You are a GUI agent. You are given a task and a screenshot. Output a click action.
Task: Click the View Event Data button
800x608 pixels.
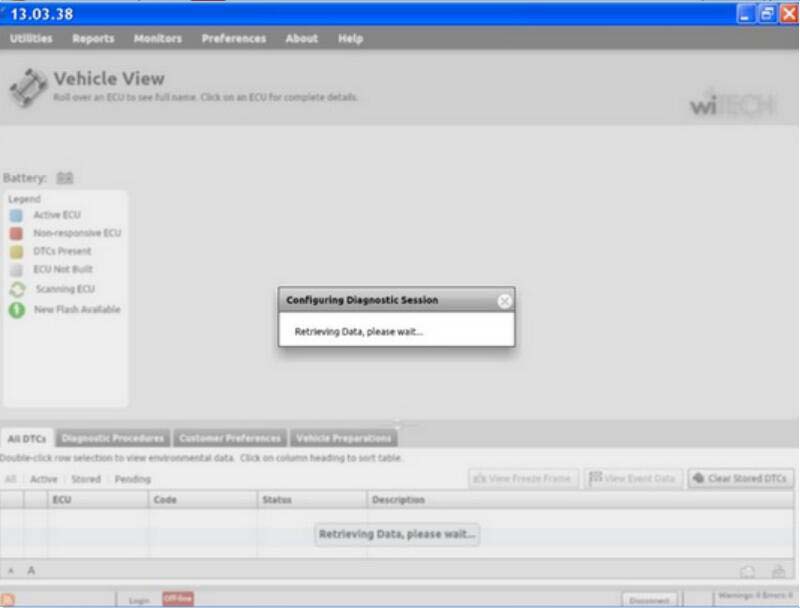click(x=633, y=478)
